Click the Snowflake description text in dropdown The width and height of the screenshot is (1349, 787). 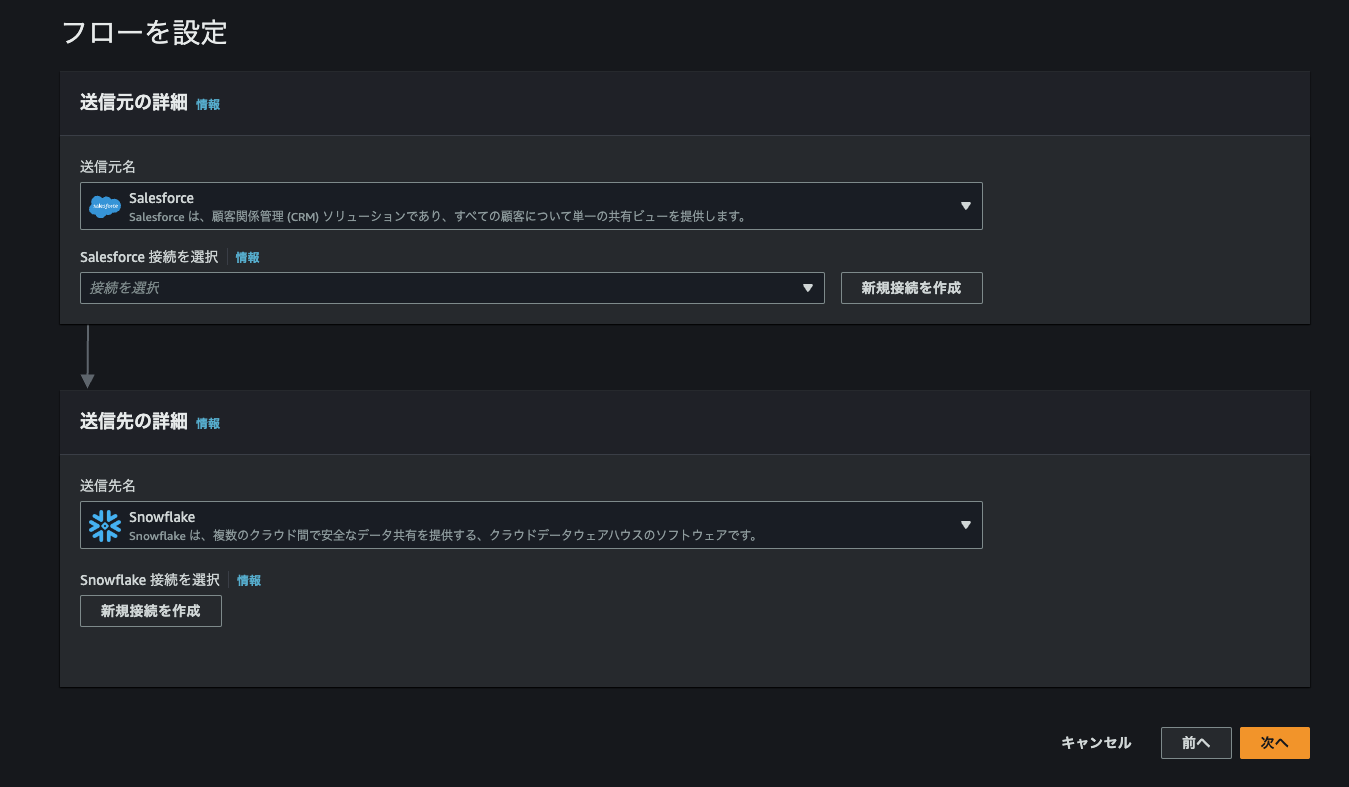point(444,535)
